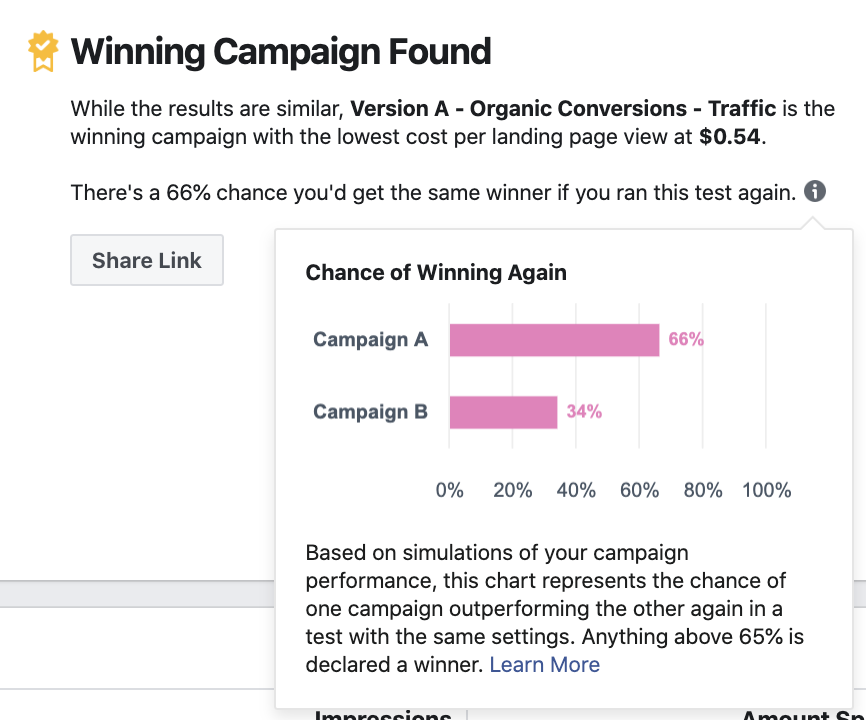Click the info icon beside test again
Screen dimensions: 866x720
point(815,192)
